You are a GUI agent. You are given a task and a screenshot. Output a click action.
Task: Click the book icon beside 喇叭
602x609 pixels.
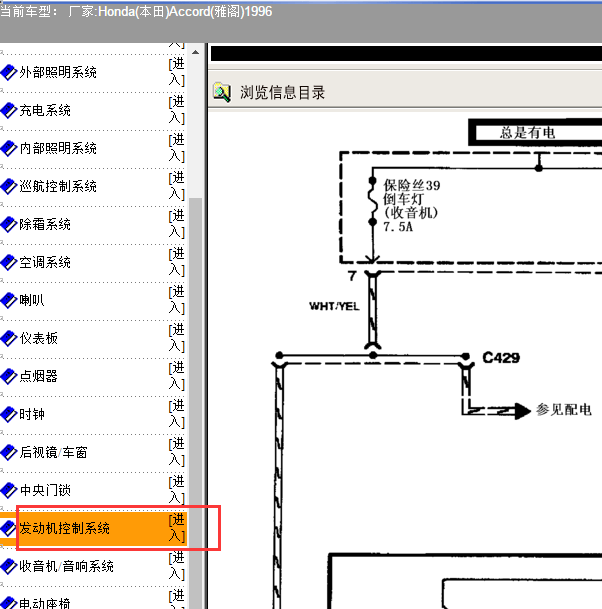coord(9,300)
